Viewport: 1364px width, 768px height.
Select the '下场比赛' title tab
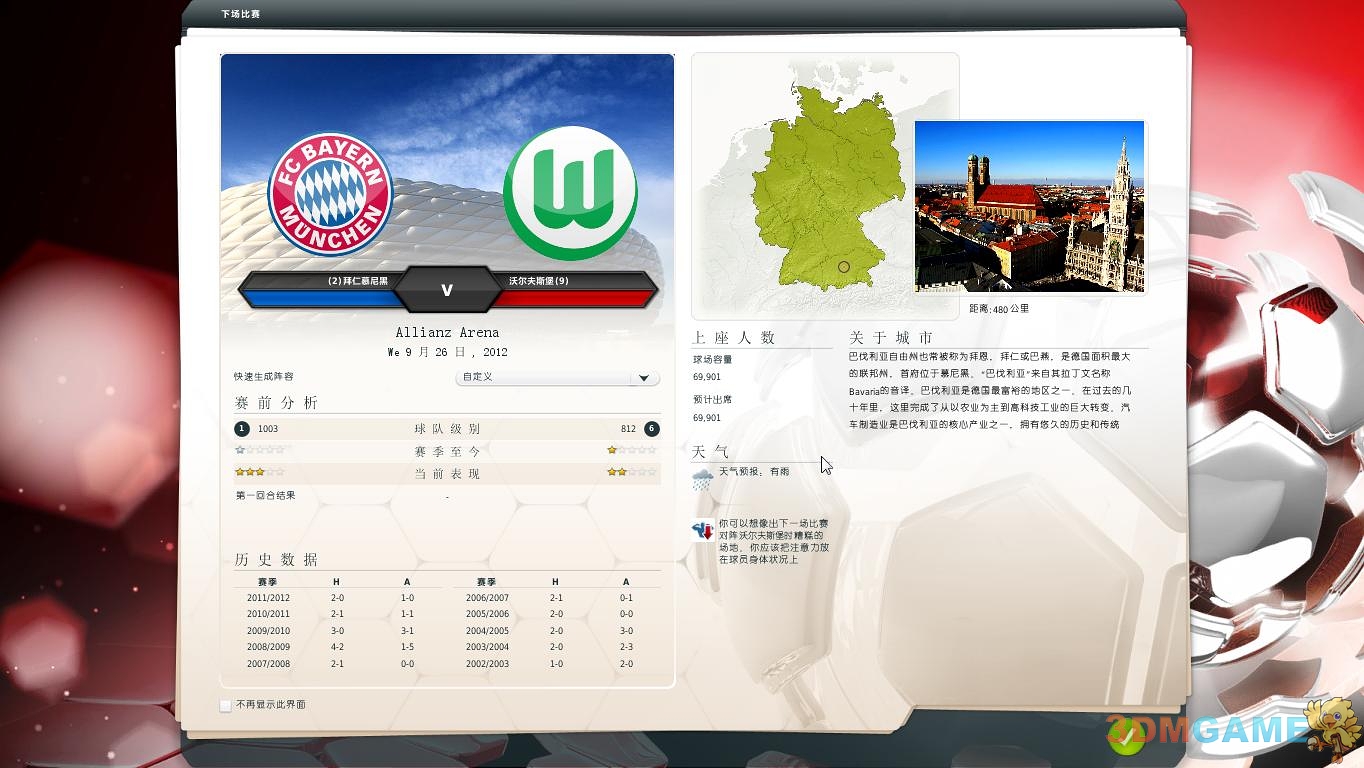pos(240,14)
